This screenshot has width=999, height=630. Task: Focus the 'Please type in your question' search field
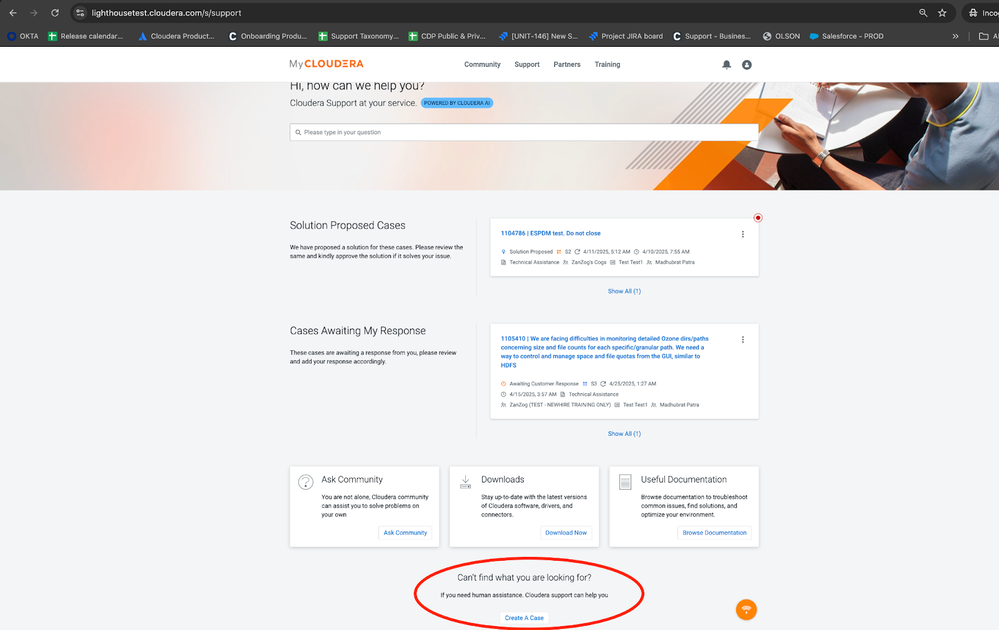point(524,132)
